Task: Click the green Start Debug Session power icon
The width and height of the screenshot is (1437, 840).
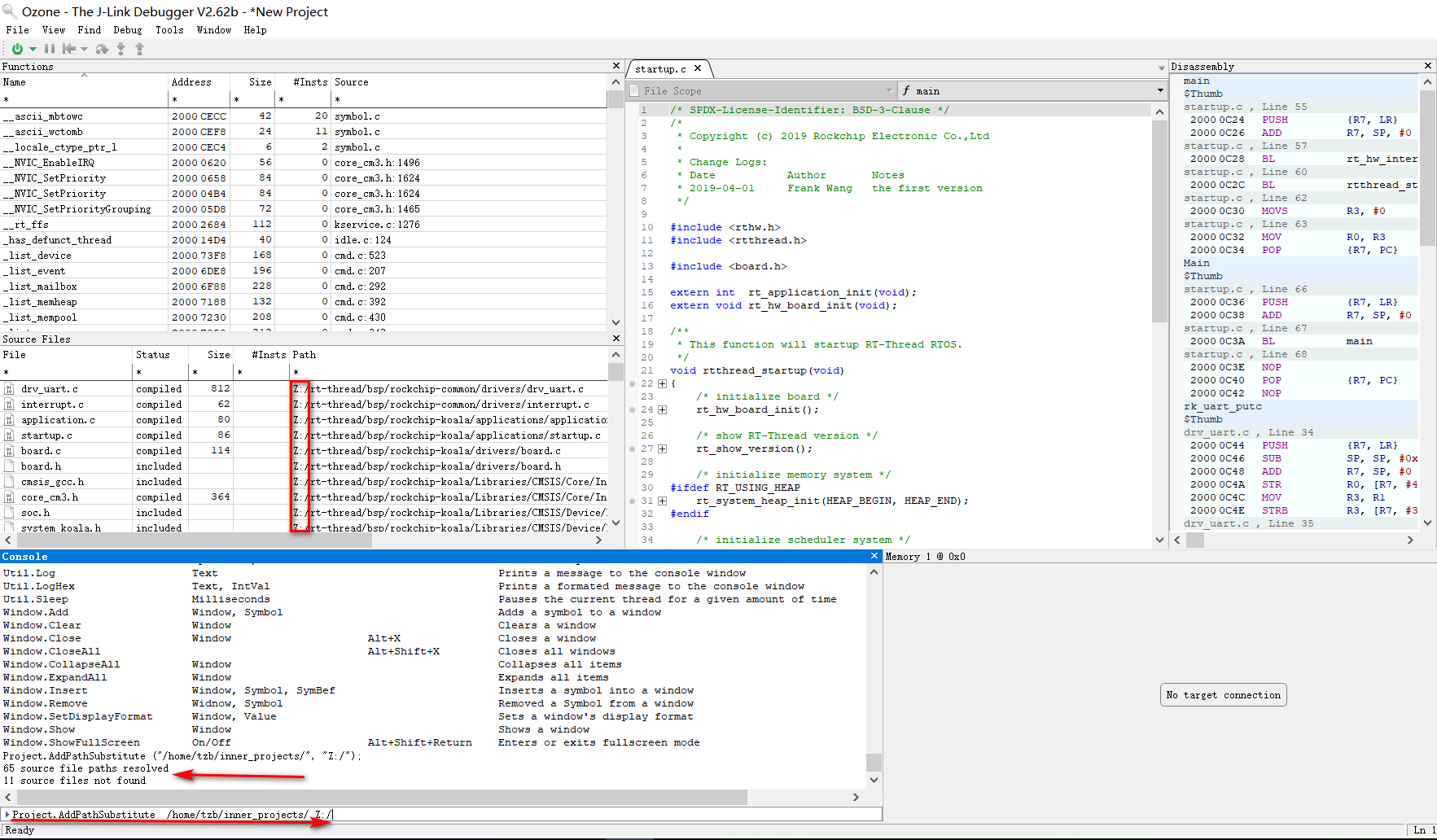Action: coord(17,49)
